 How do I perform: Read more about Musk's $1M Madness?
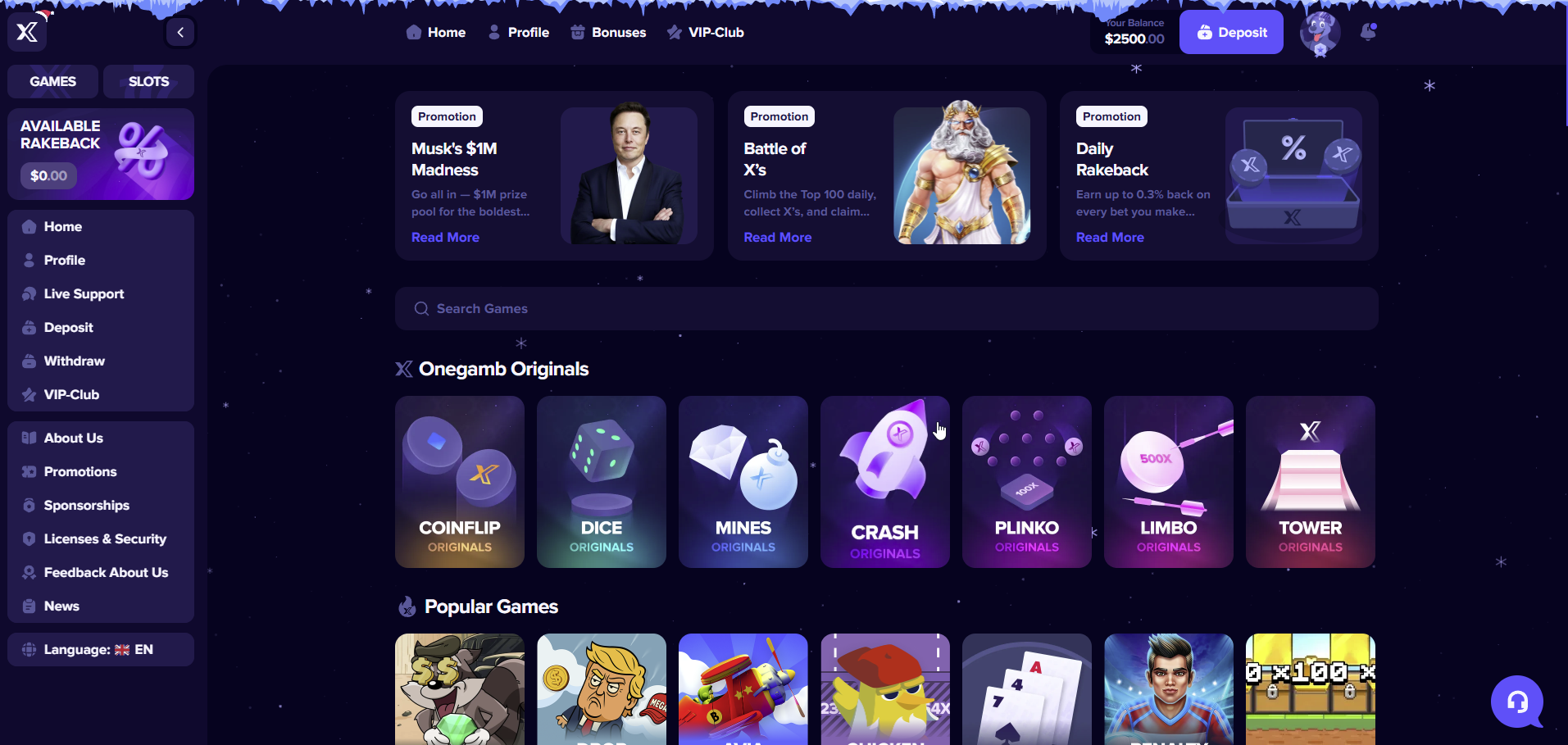tap(445, 237)
